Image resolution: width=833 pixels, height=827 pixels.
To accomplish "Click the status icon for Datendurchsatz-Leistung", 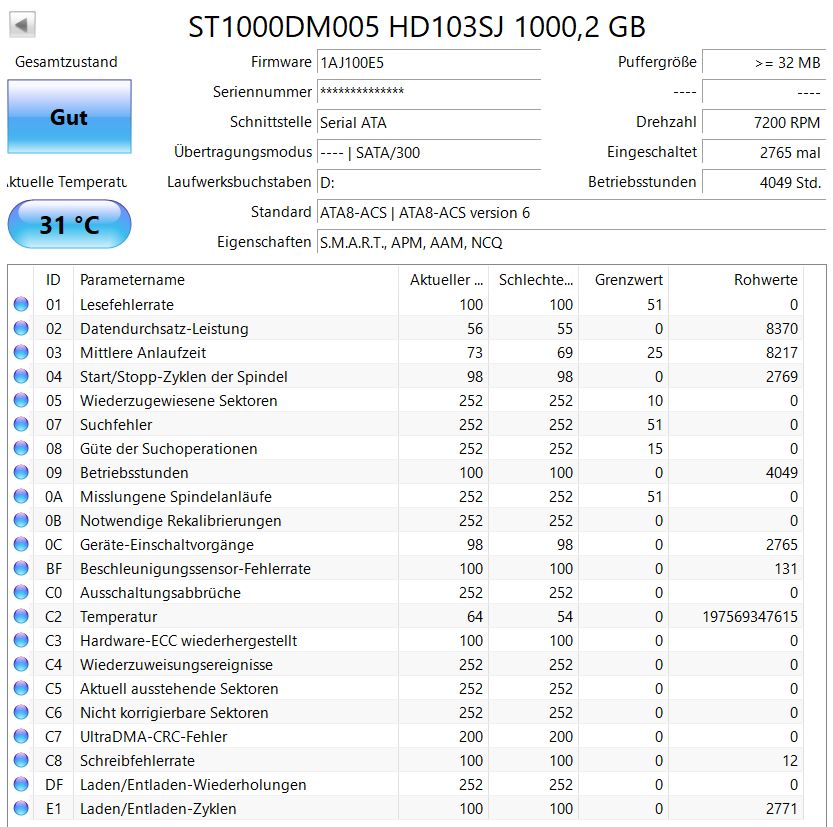I will coord(21,328).
